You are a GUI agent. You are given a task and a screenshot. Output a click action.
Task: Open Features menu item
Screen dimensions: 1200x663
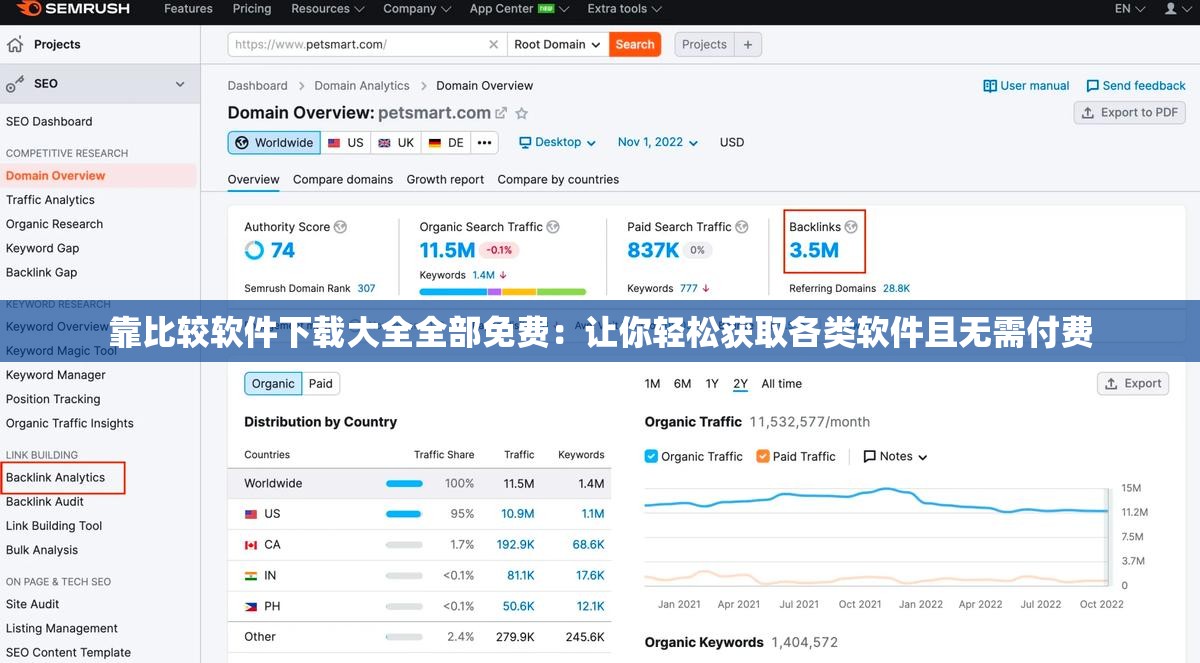pos(188,9)
